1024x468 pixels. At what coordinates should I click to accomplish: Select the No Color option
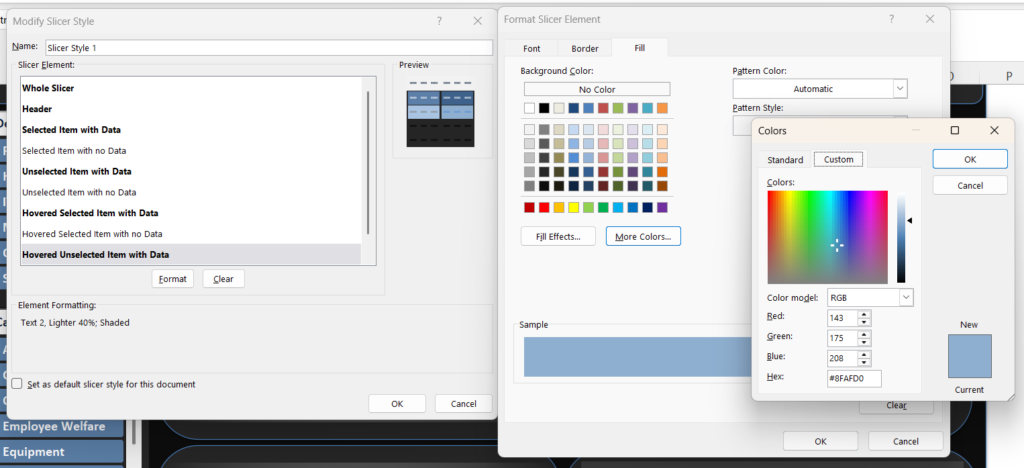(597, 89)
